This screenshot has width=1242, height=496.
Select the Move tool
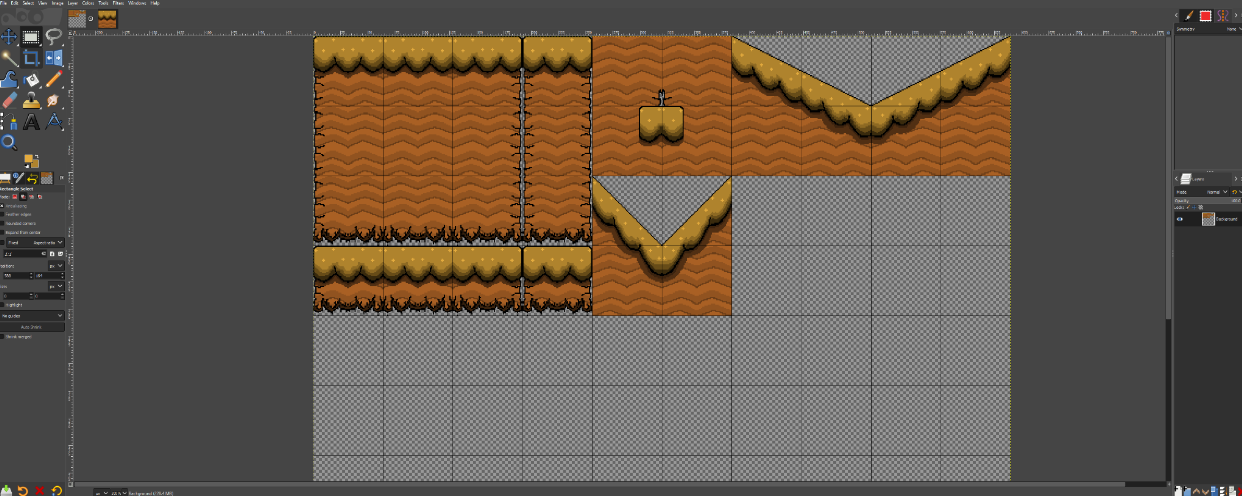click(x=9, y=37)
